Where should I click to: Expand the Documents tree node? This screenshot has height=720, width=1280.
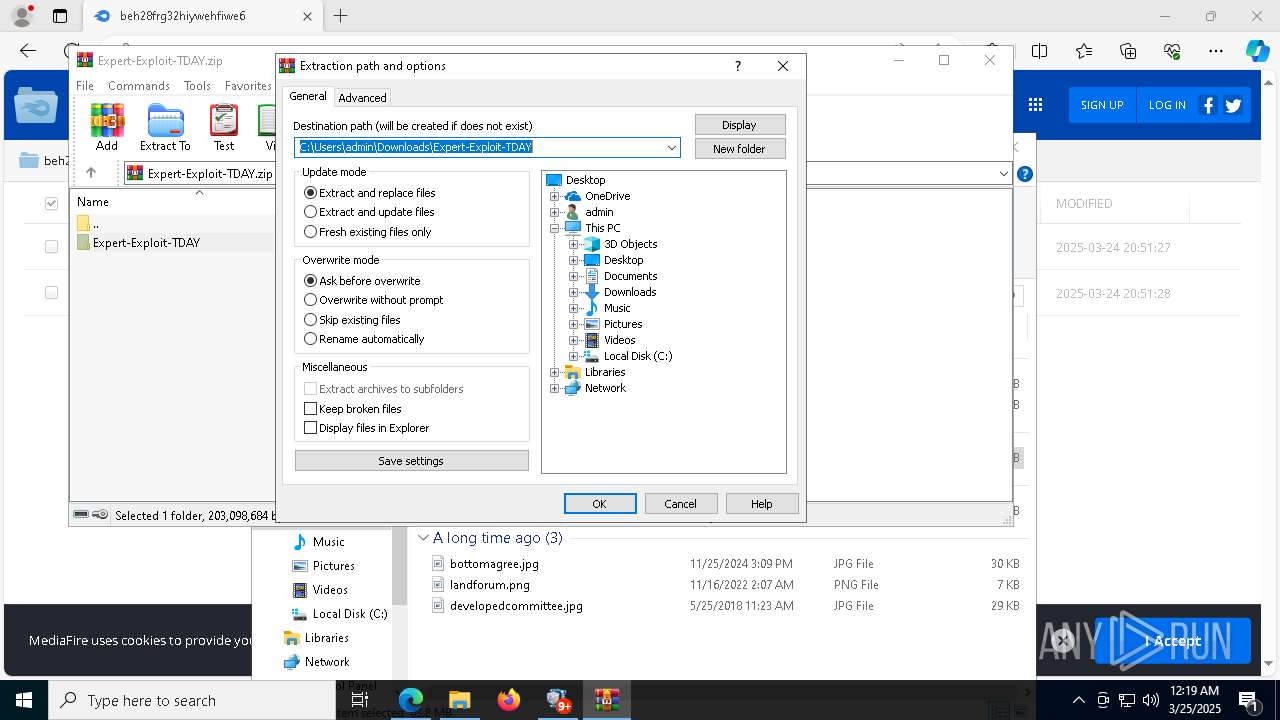(x=574, y=276)
